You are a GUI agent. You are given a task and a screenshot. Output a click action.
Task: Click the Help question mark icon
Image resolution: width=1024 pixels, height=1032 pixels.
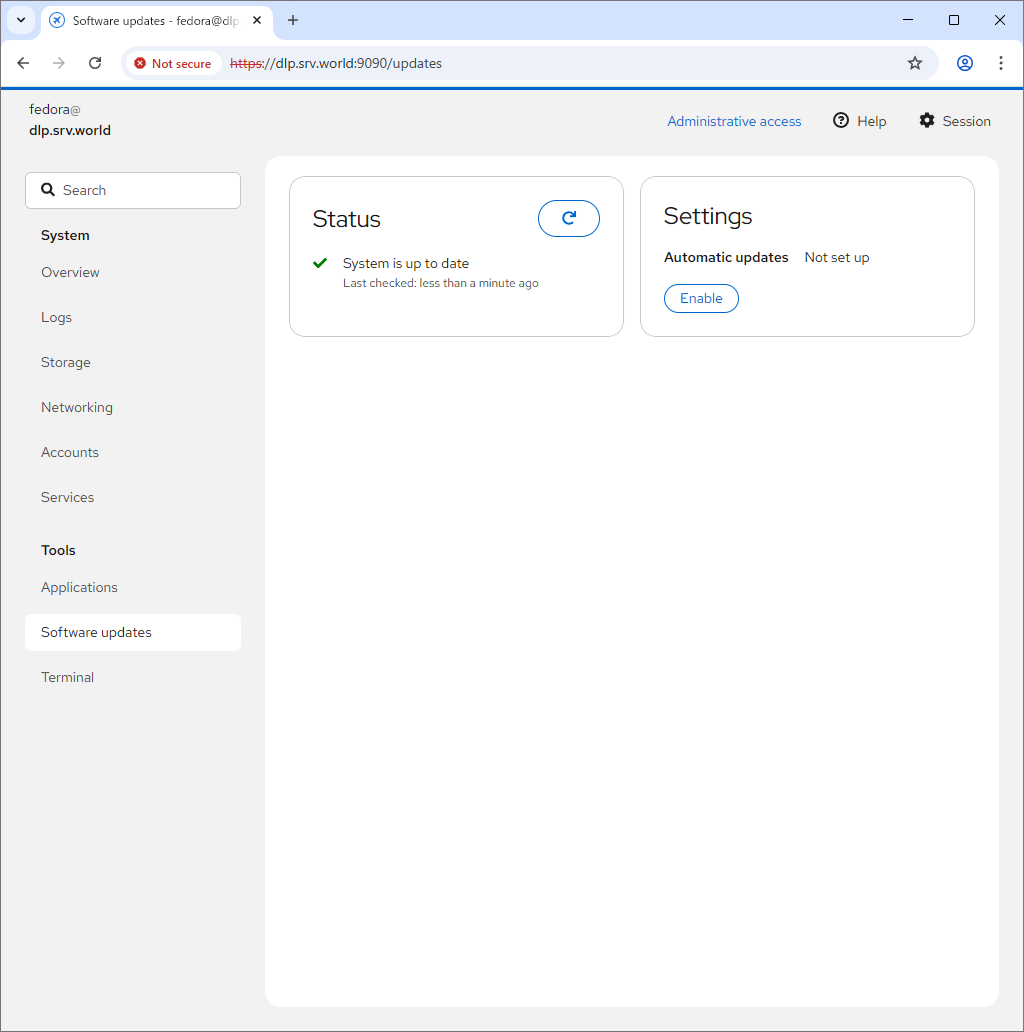click(x=840, y=120)
